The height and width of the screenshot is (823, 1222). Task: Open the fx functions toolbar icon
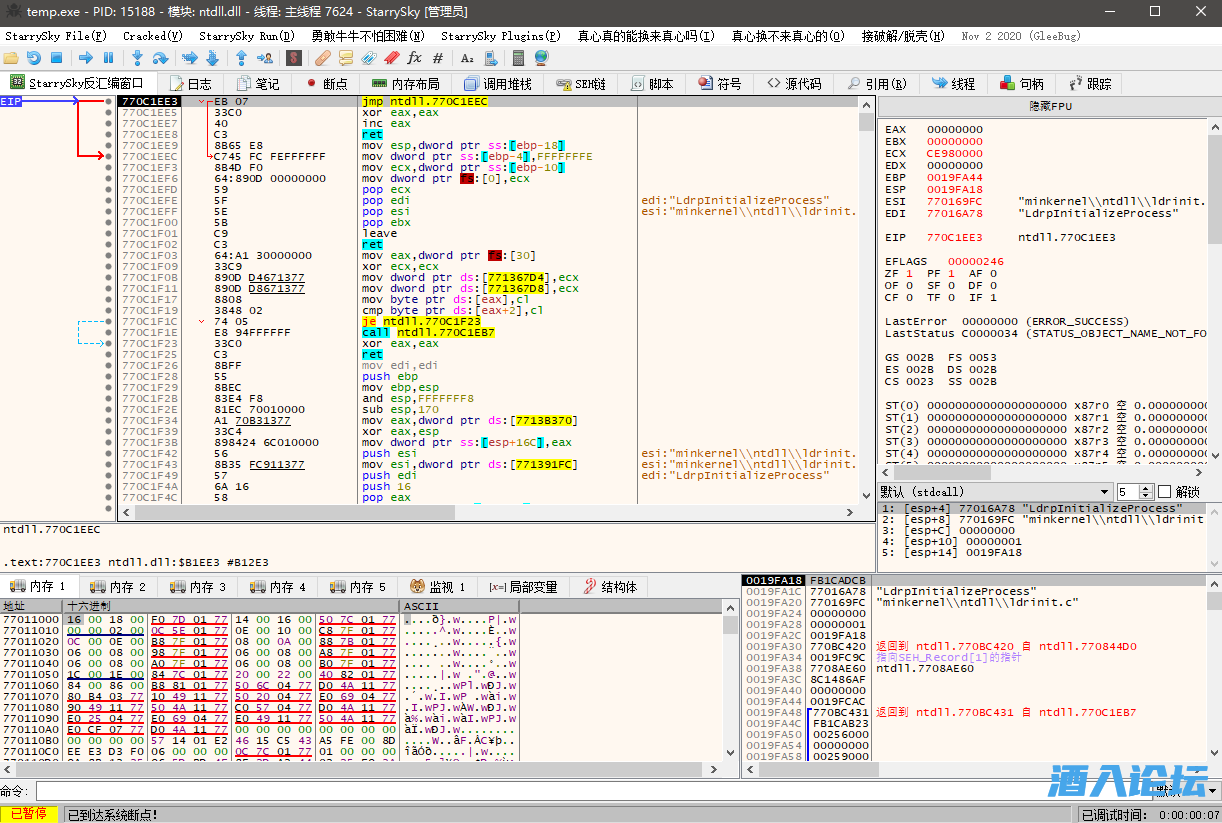pos(414,58)
